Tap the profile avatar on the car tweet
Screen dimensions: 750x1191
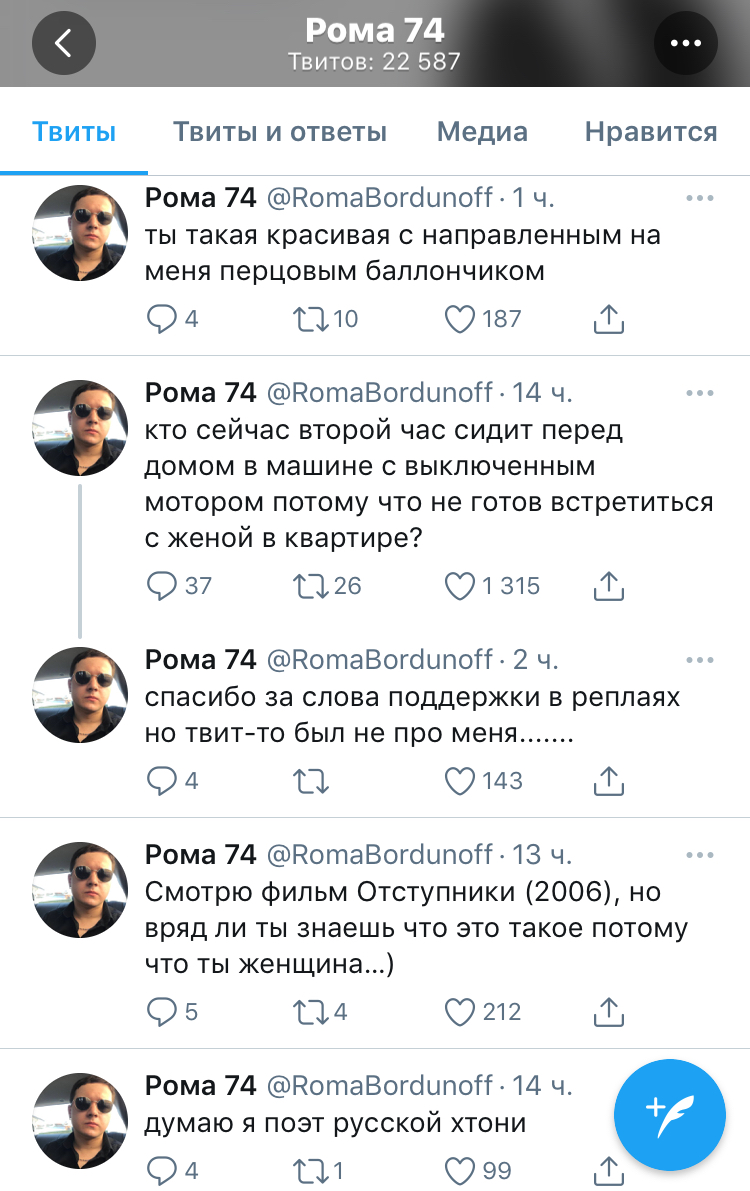(x=80, y=427)
